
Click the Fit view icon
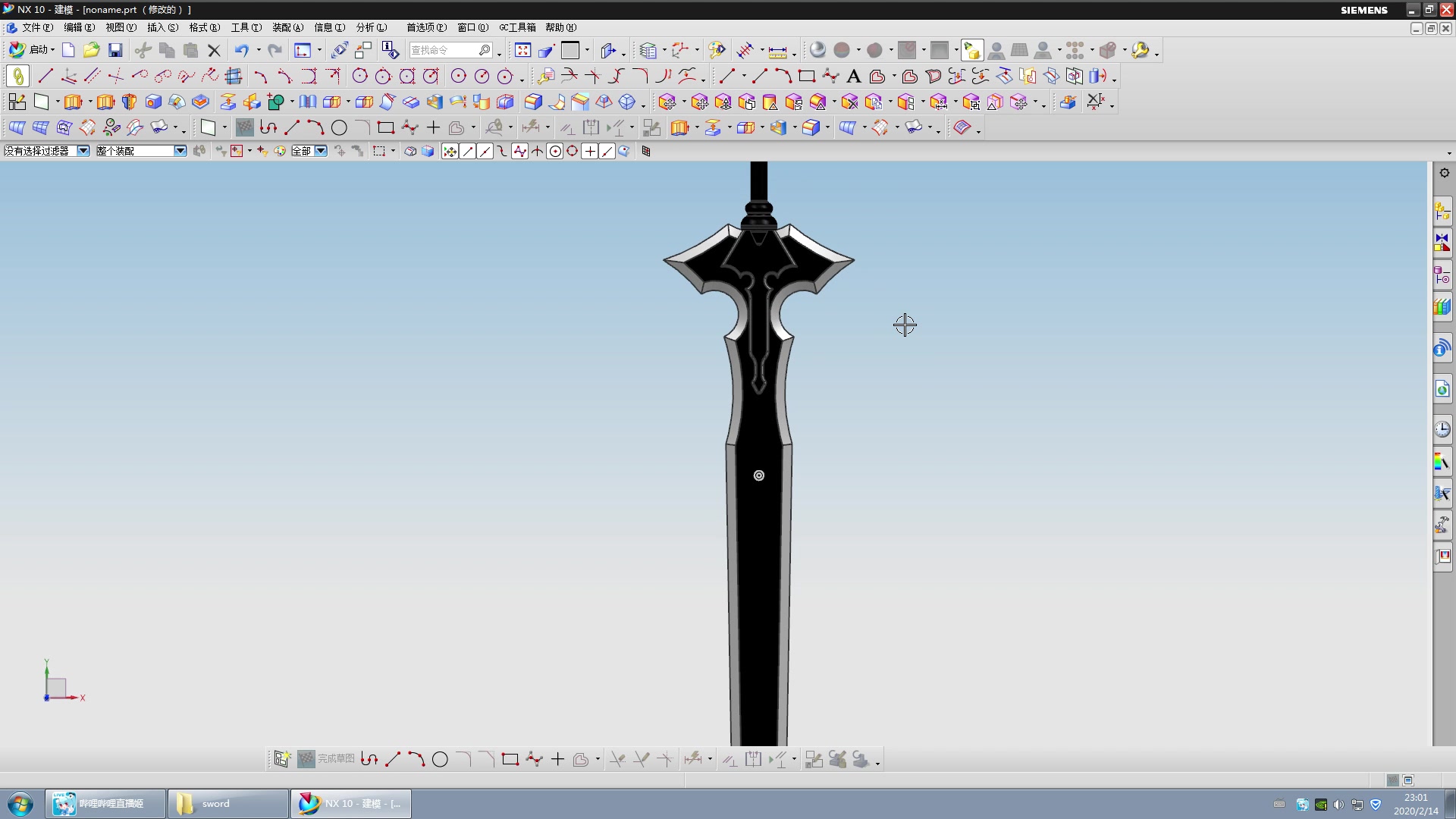pos(522,50)
